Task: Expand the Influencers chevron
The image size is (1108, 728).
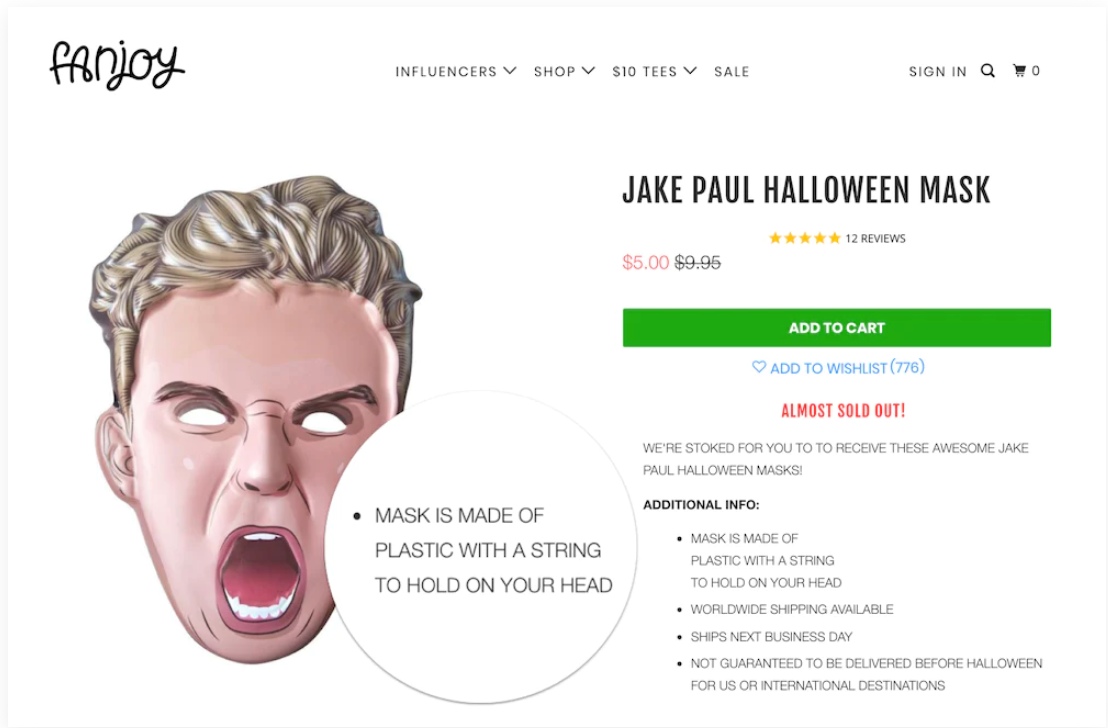Action: click(509, 71)
